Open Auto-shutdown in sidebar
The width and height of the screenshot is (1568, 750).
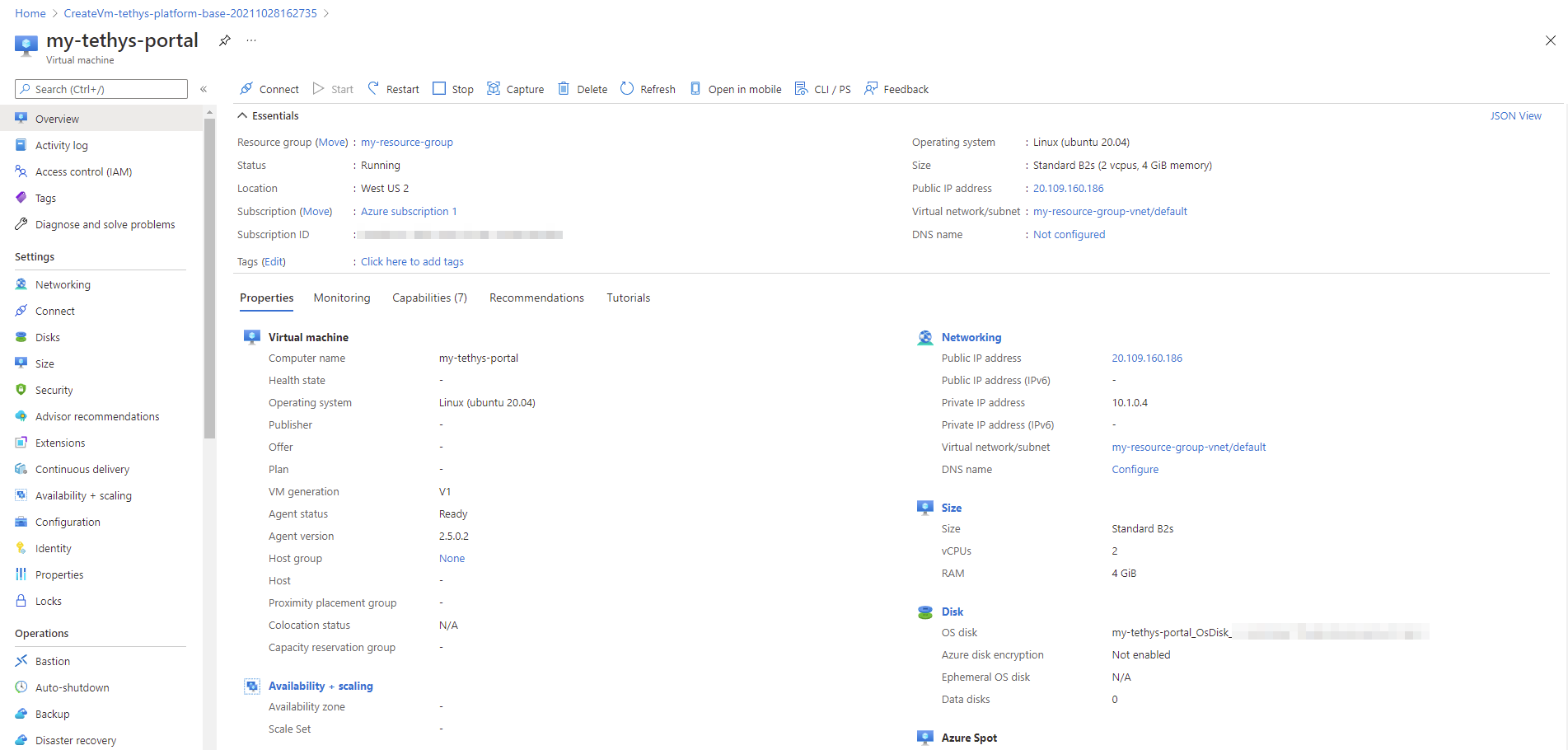pyautogui.click(x=73, y=687)
